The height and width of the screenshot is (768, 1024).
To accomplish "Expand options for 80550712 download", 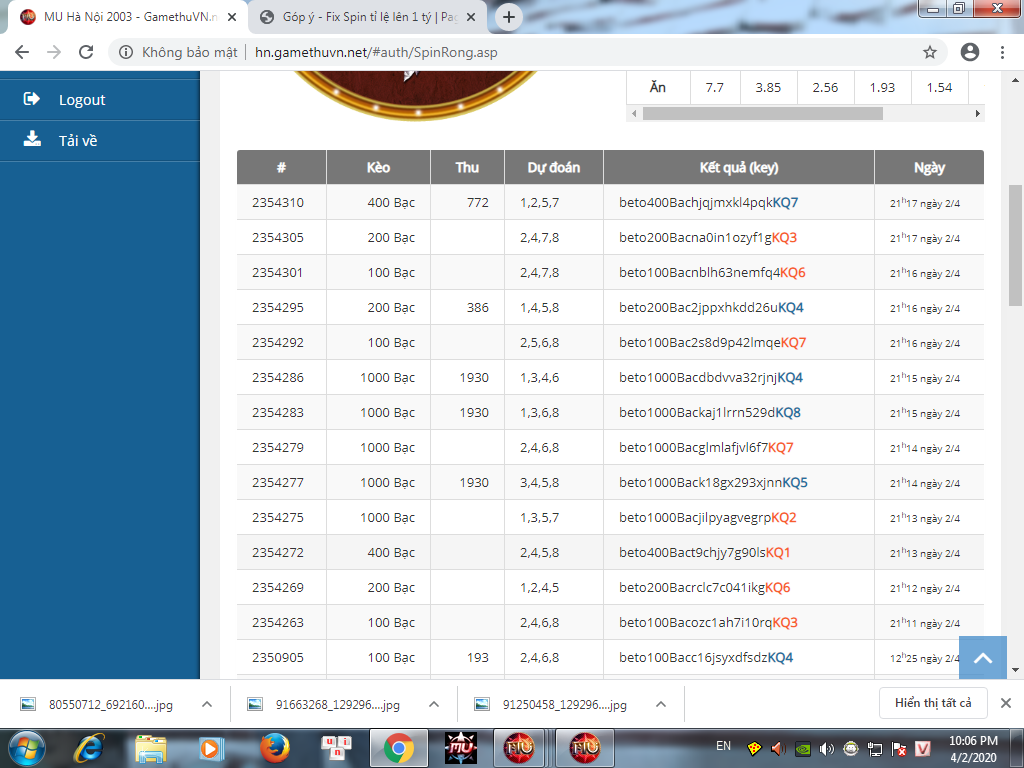I will click(207, 704).
